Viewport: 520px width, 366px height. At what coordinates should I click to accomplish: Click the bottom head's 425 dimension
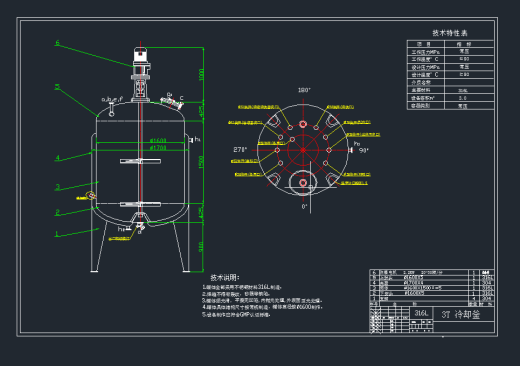click(x=201, y=213)
